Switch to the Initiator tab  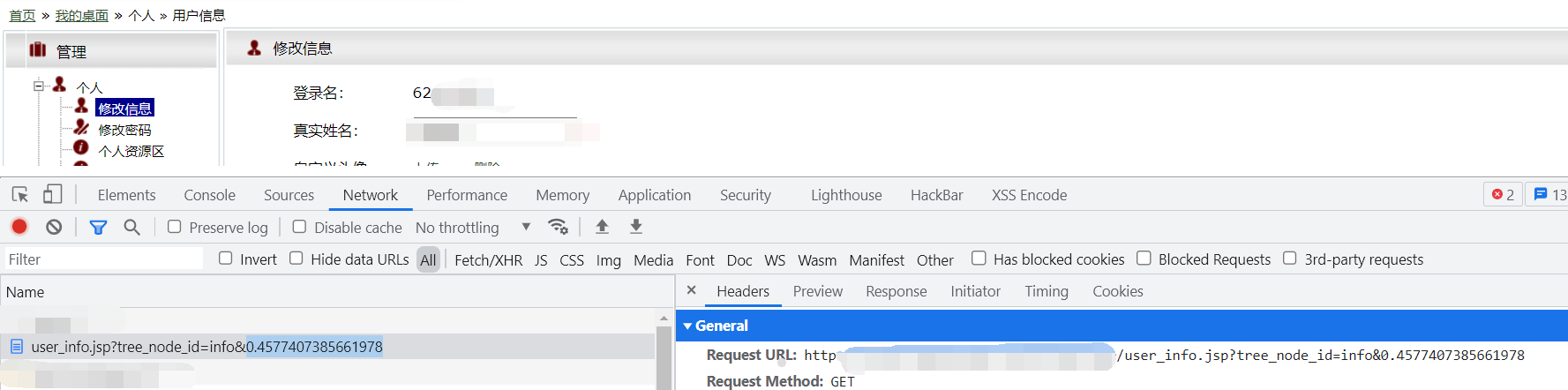pyautogui.click(x=975, y=290)
